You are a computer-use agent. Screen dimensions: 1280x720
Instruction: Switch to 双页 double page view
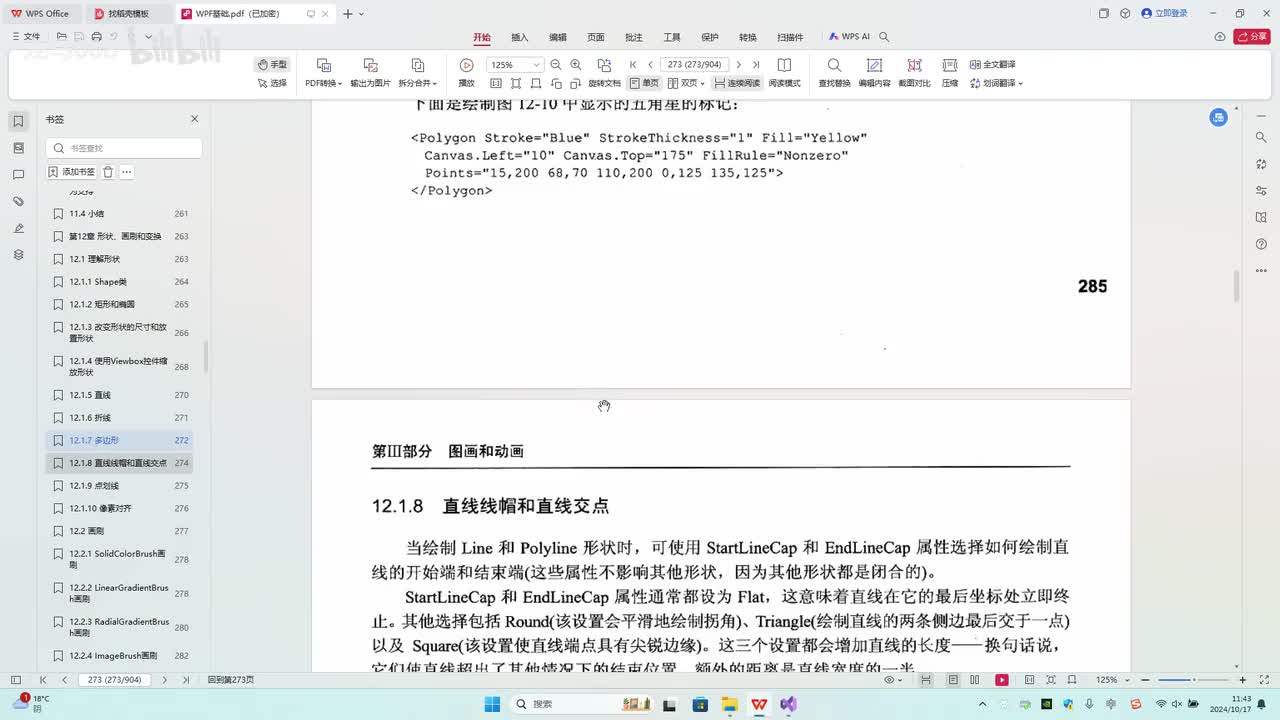pyautogui.click(x=687, y=83)
